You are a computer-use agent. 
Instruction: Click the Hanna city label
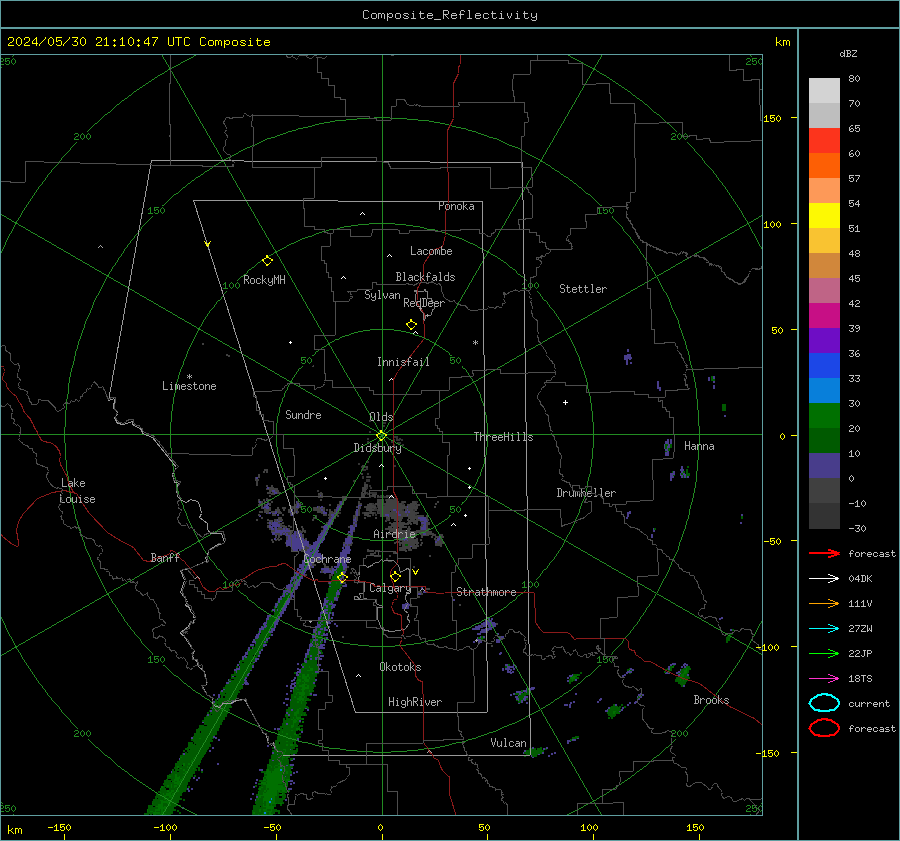699,446
